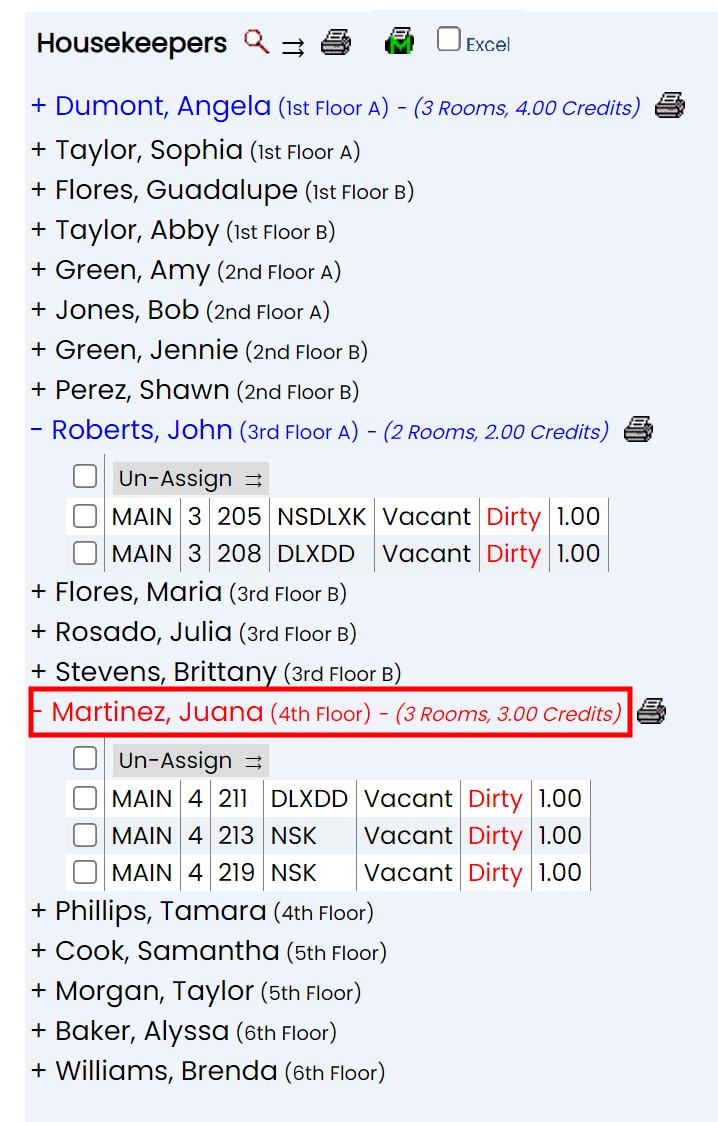Click the magnifying glass search icon
Screen dimensions: 718x1122
(x=257, y=42)
